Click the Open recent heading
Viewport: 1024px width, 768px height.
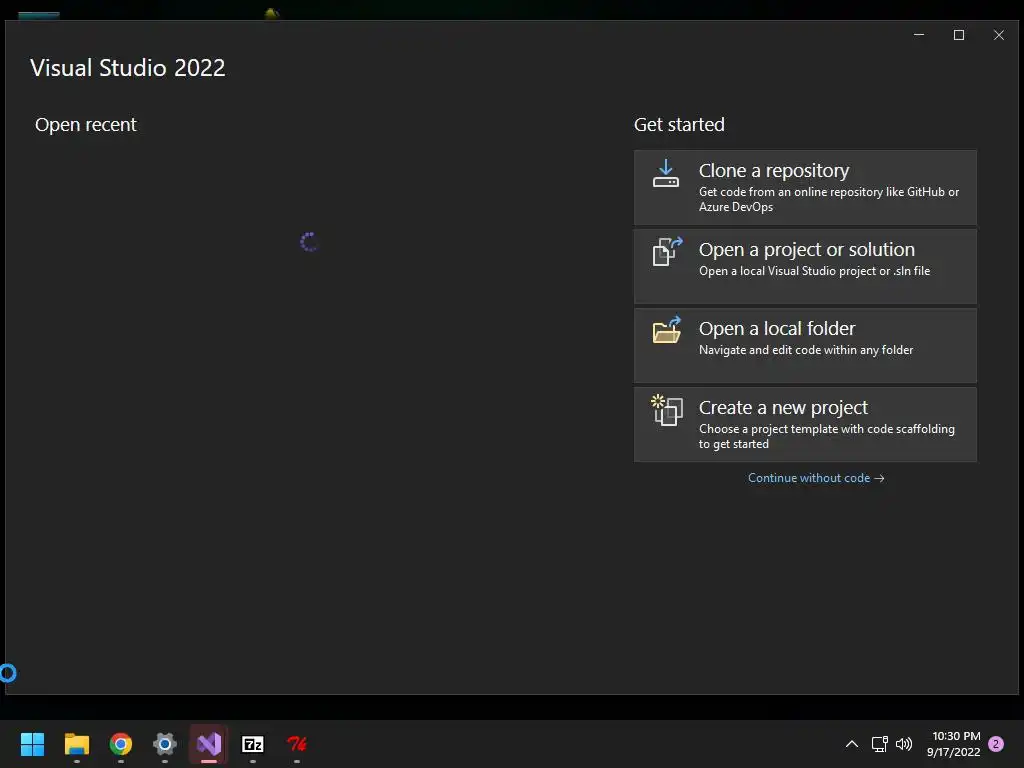[x=86, y=124]
